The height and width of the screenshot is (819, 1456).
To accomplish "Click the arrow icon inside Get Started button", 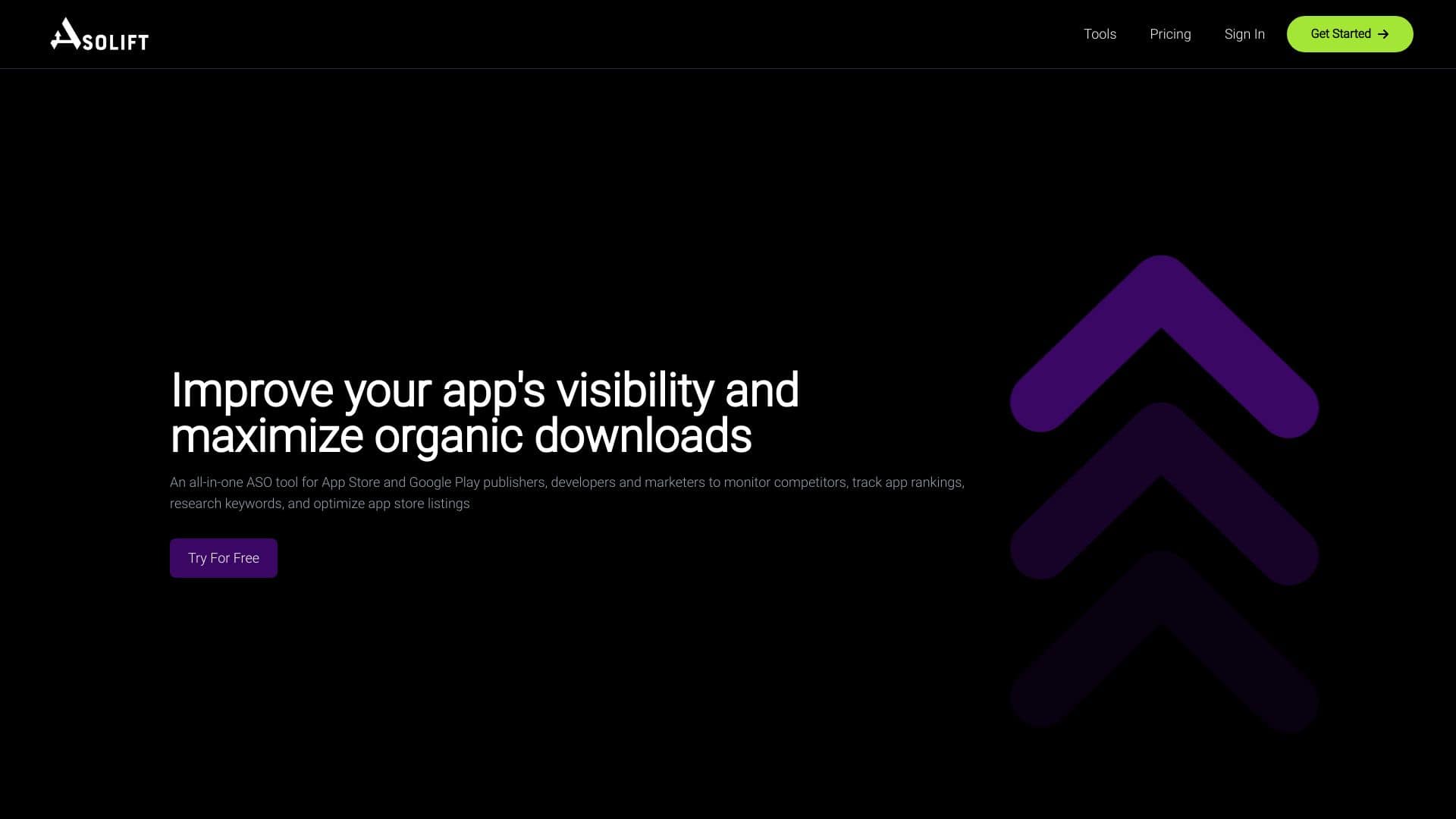I will pyautogui.click(x=1385, y=34).
